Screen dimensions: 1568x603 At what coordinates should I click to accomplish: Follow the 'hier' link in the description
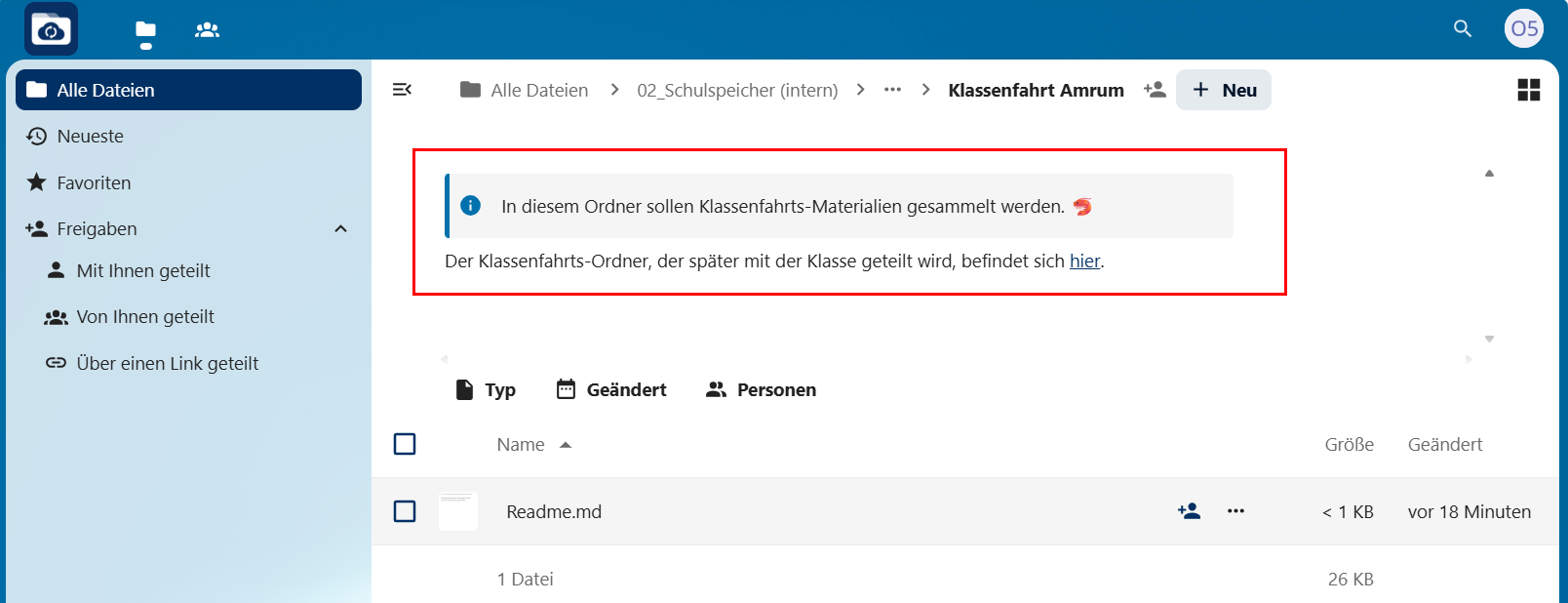click(x=1084, y=261)
